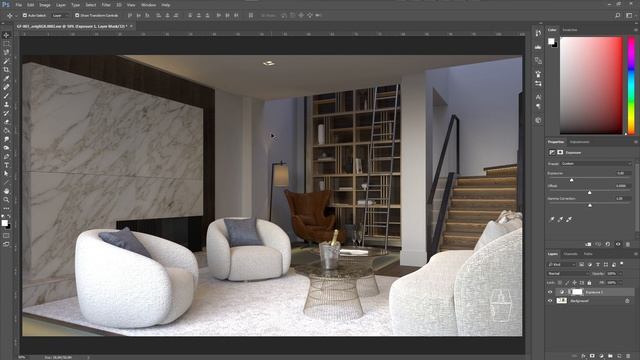640x360 pixels.
Task: Select the Healing Brush tool
Action: pyautogui.click(x=6, y=87)
